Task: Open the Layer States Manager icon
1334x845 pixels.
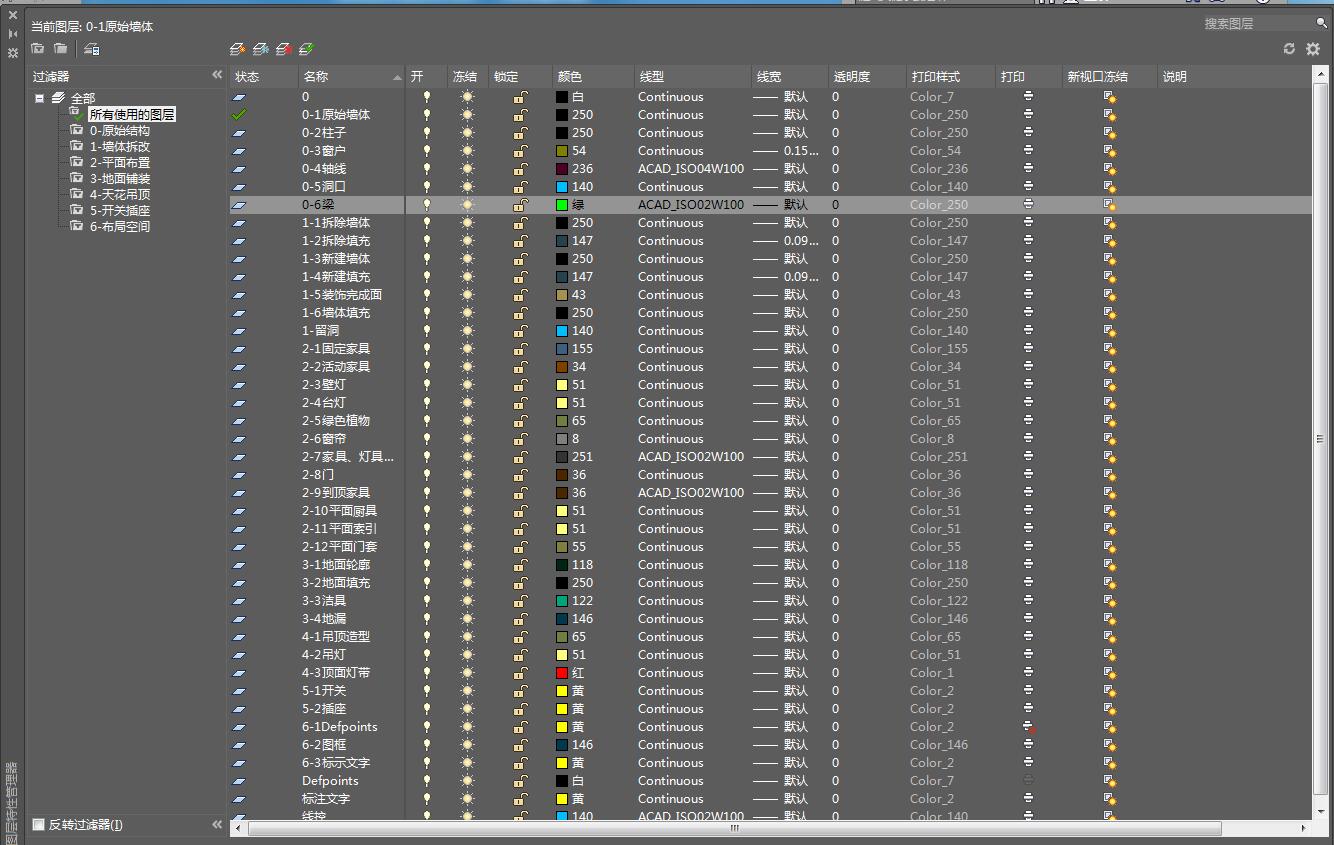Action: (92, 48)
